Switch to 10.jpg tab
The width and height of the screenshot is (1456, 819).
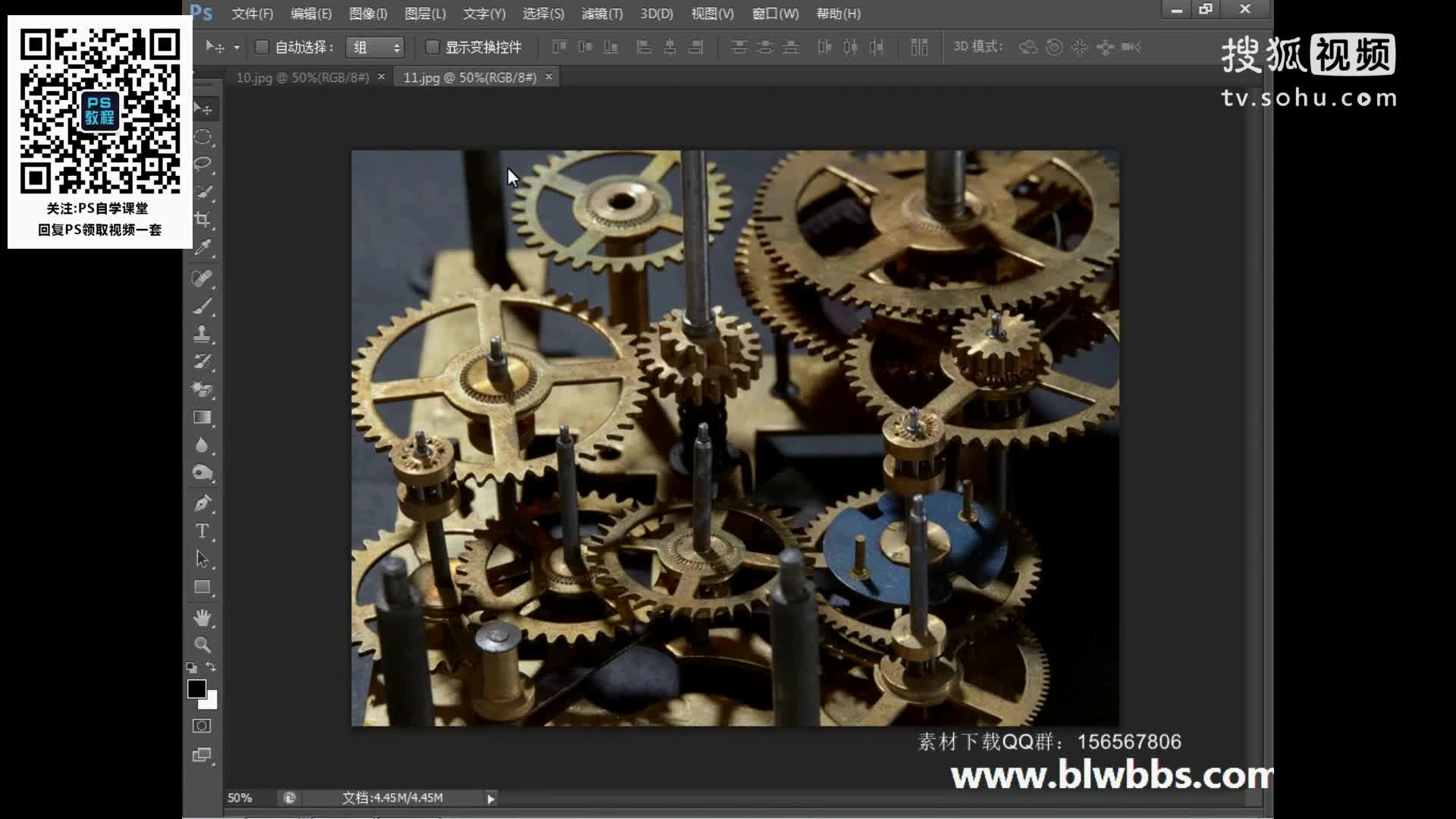click(302, 77)
